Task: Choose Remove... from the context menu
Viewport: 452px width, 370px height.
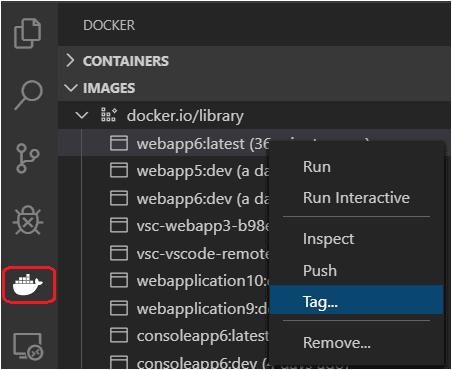Action: (337, 343)
